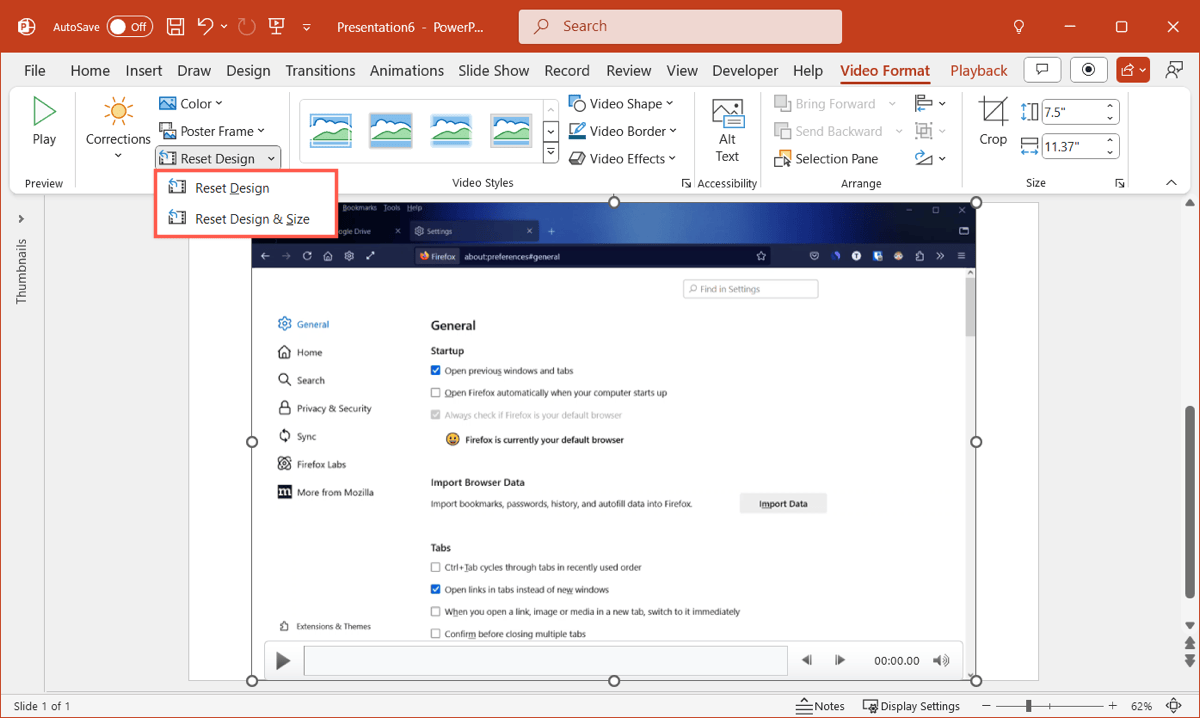This screenshot has width=1200, height=718.
Task: Open Video Shape options
Action: click(622, 104)
